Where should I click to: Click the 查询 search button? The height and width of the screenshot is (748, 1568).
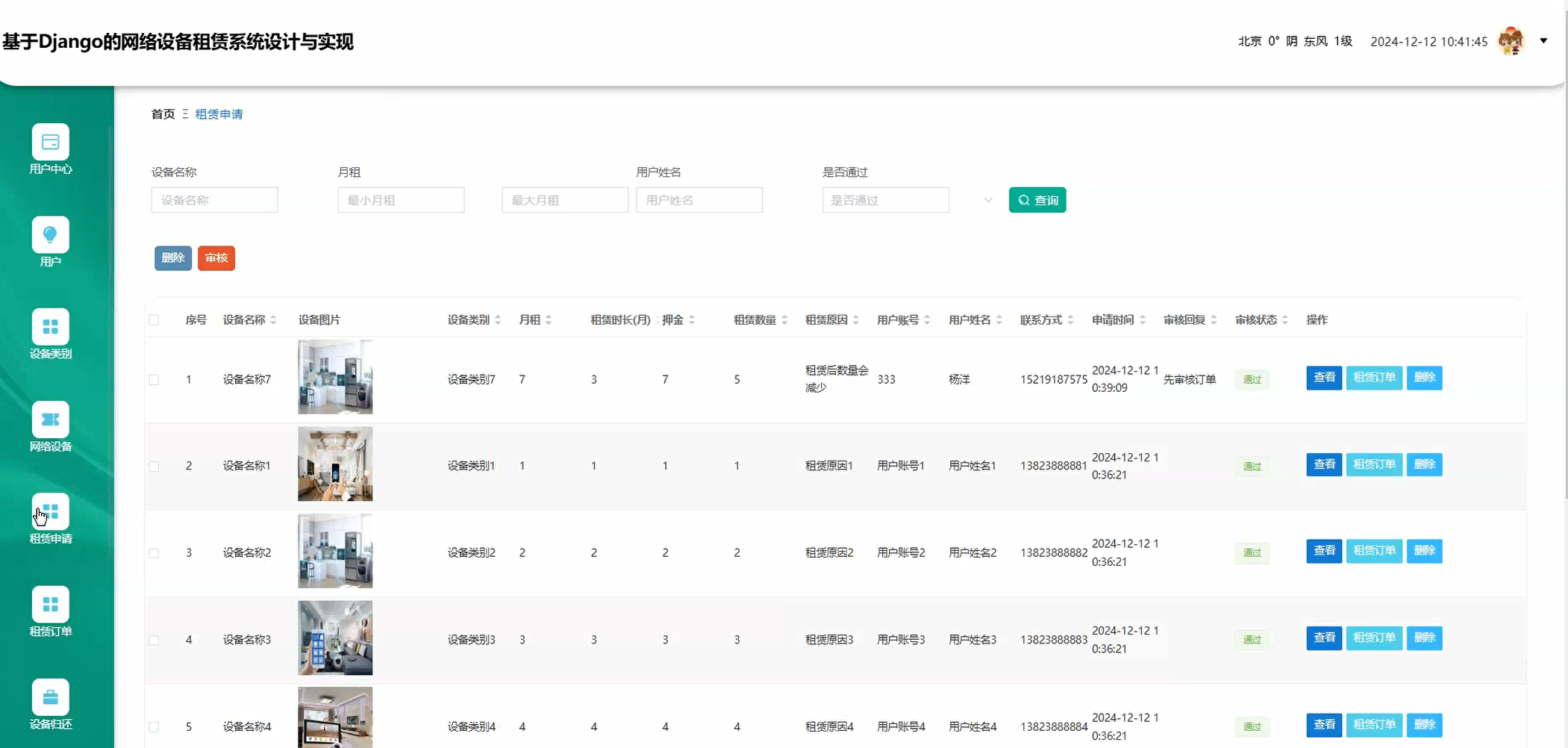tap(1037, 200)
